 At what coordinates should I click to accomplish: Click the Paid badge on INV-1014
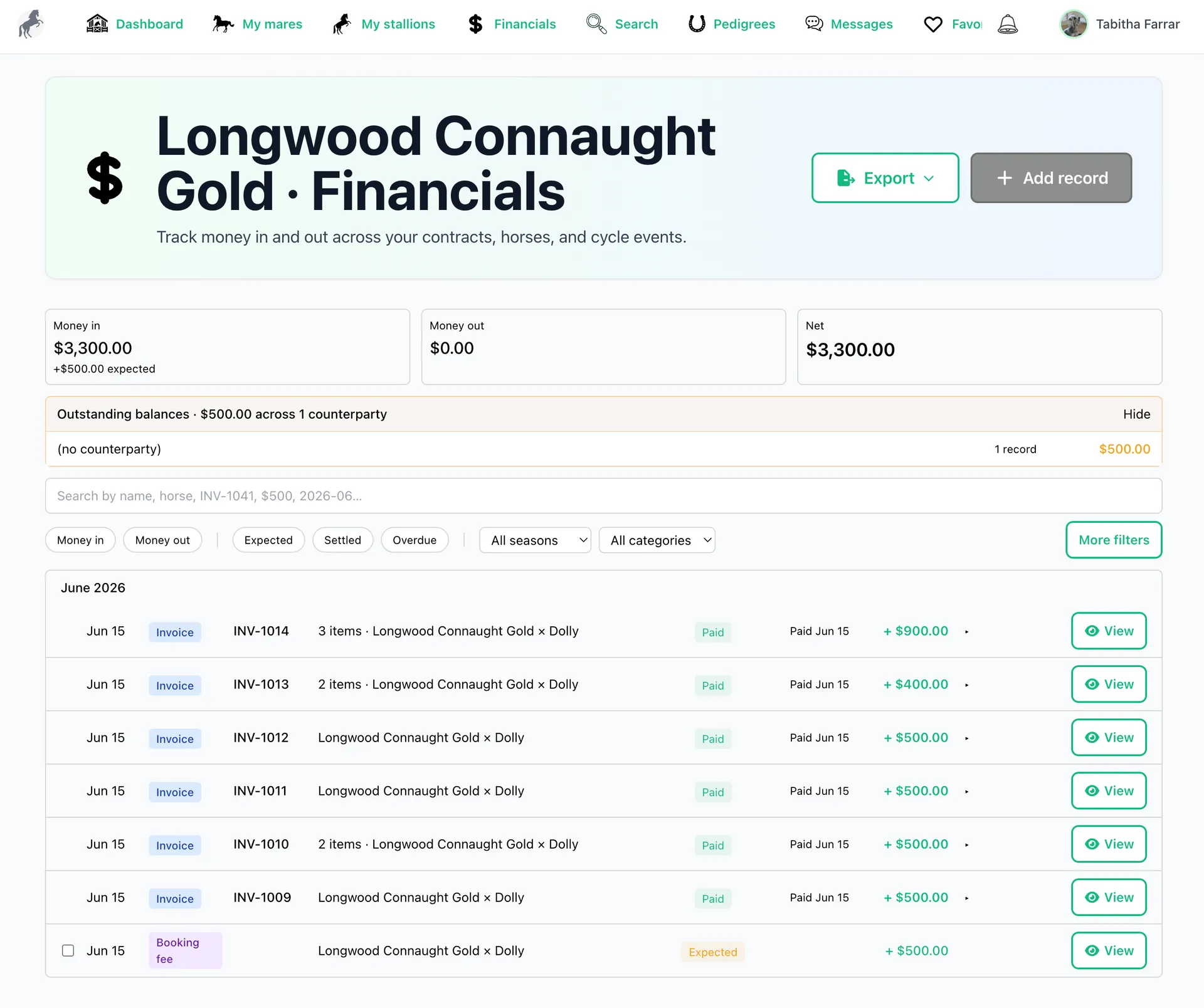(713, 633)
